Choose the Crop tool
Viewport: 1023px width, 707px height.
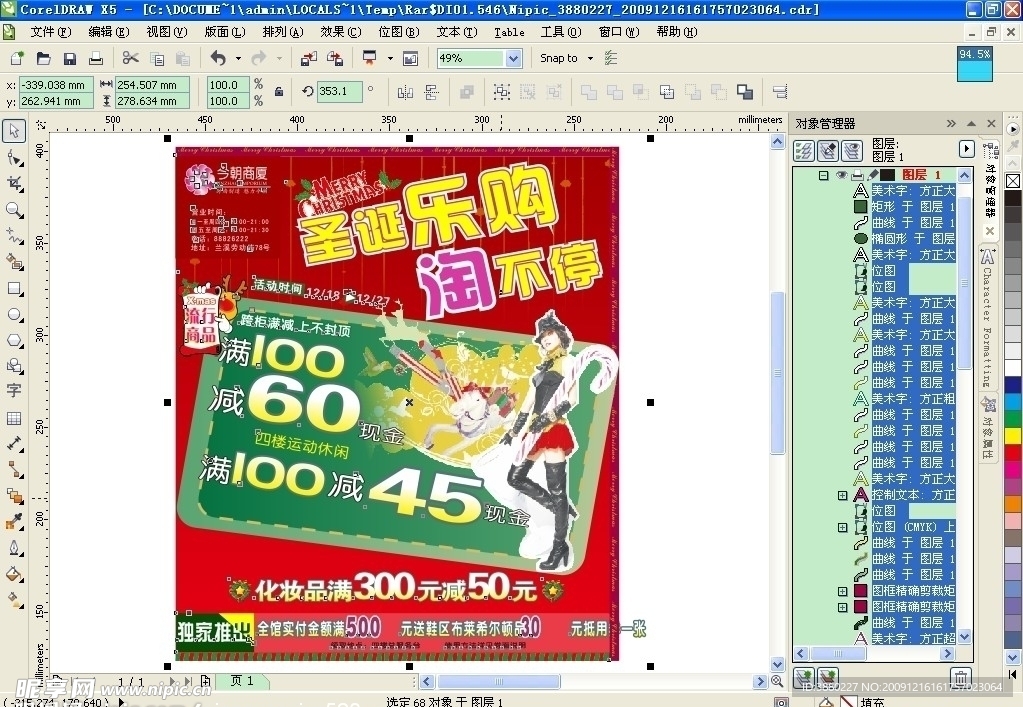[x=14, y=184]
